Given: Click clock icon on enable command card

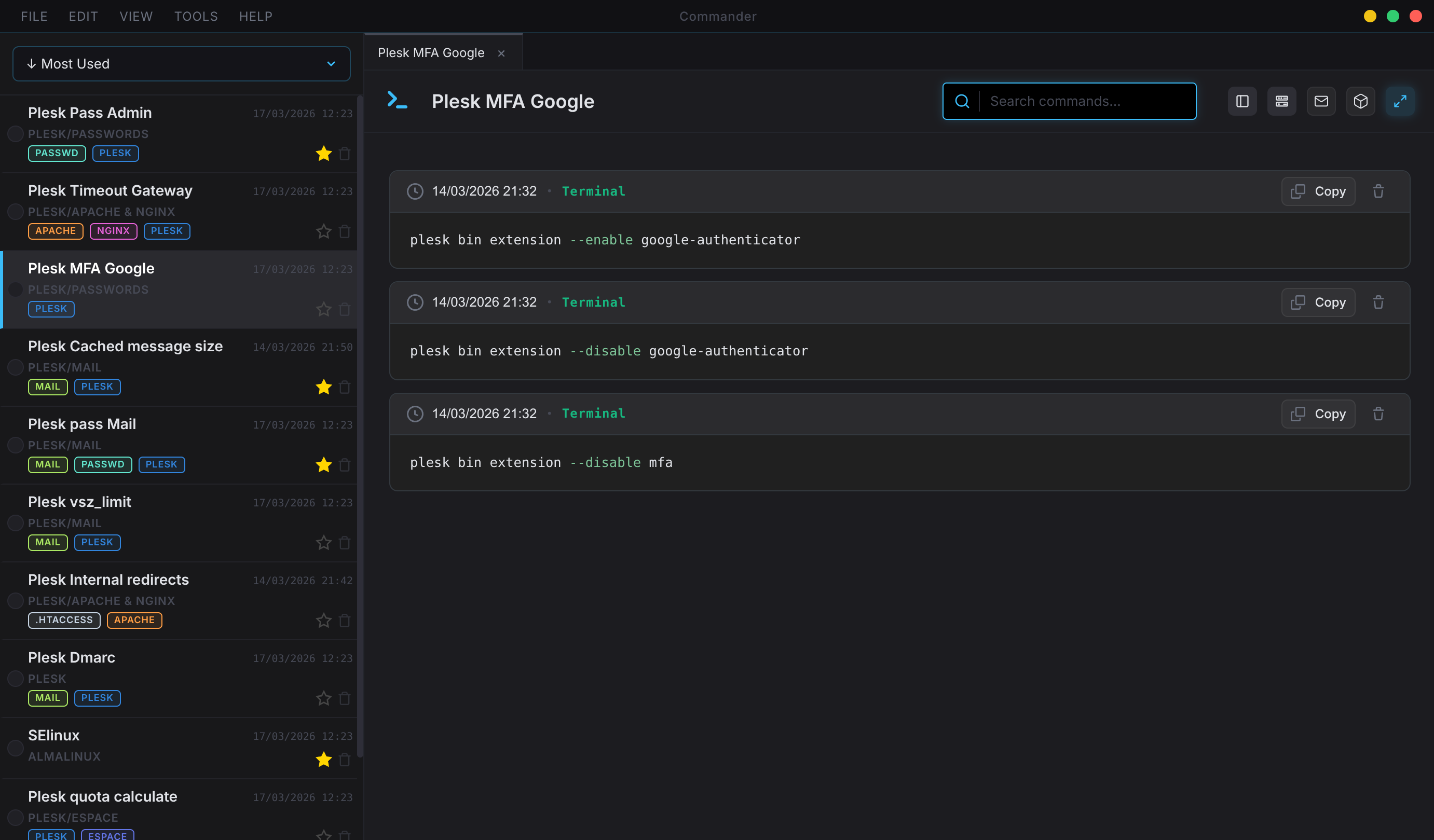Looking at the screenshot, I should tap(415, 191).
